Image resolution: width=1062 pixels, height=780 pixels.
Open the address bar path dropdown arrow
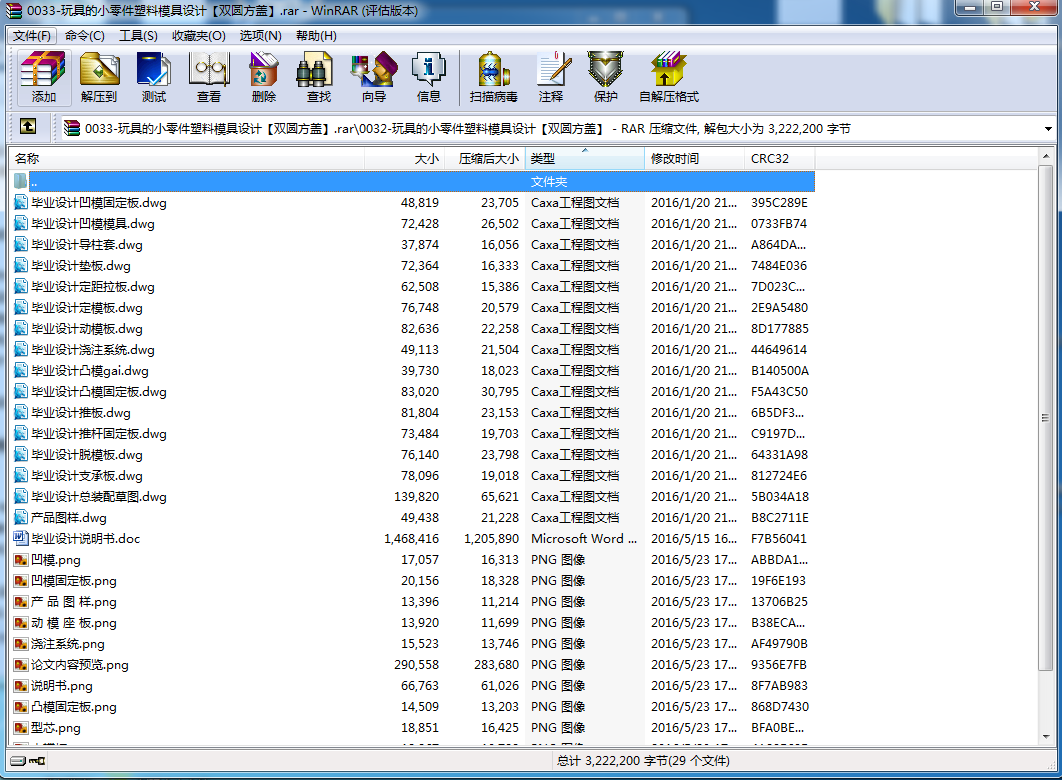point(1048,129)
